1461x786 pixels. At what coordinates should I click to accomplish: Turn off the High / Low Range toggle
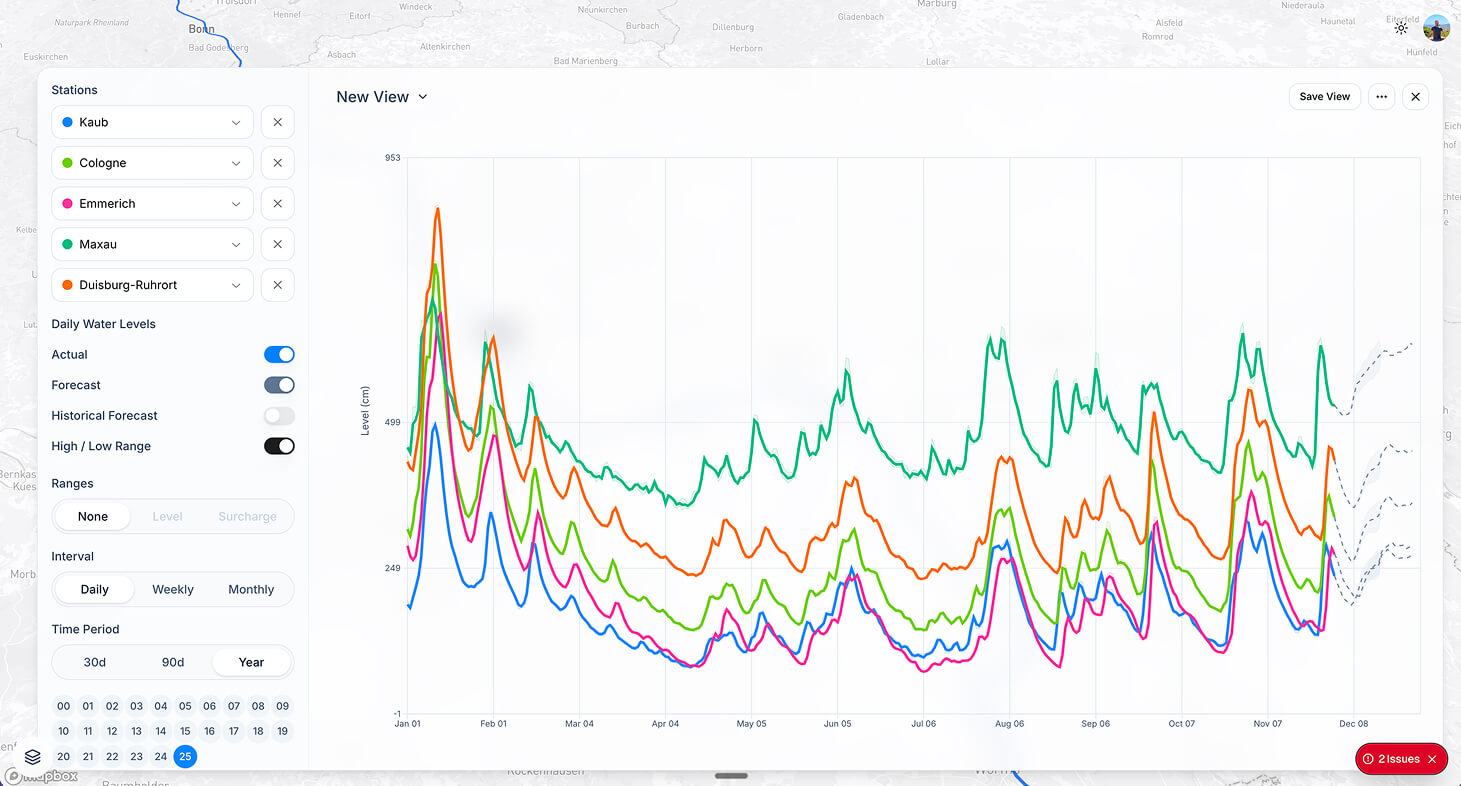(x=279, y=446)
